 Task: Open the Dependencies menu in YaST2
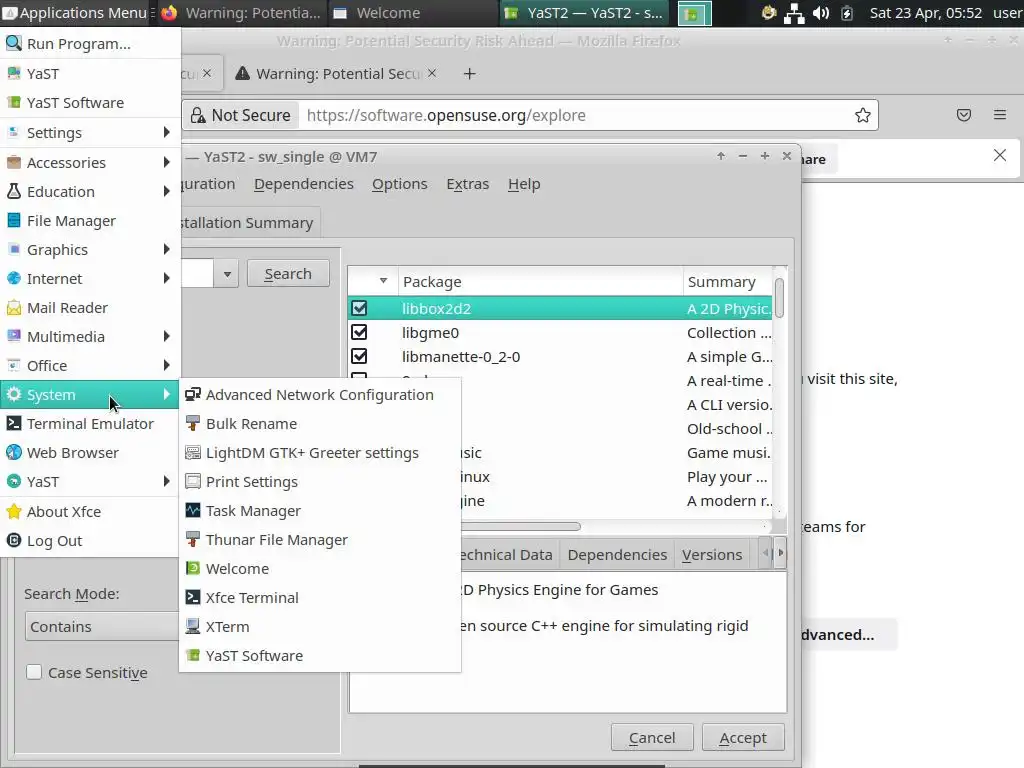point(304,184)
